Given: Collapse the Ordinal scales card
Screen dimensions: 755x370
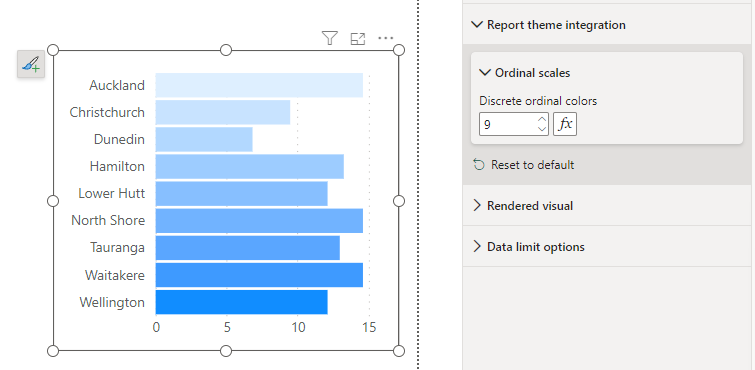Looking at the screenshot, I should 484,73.
